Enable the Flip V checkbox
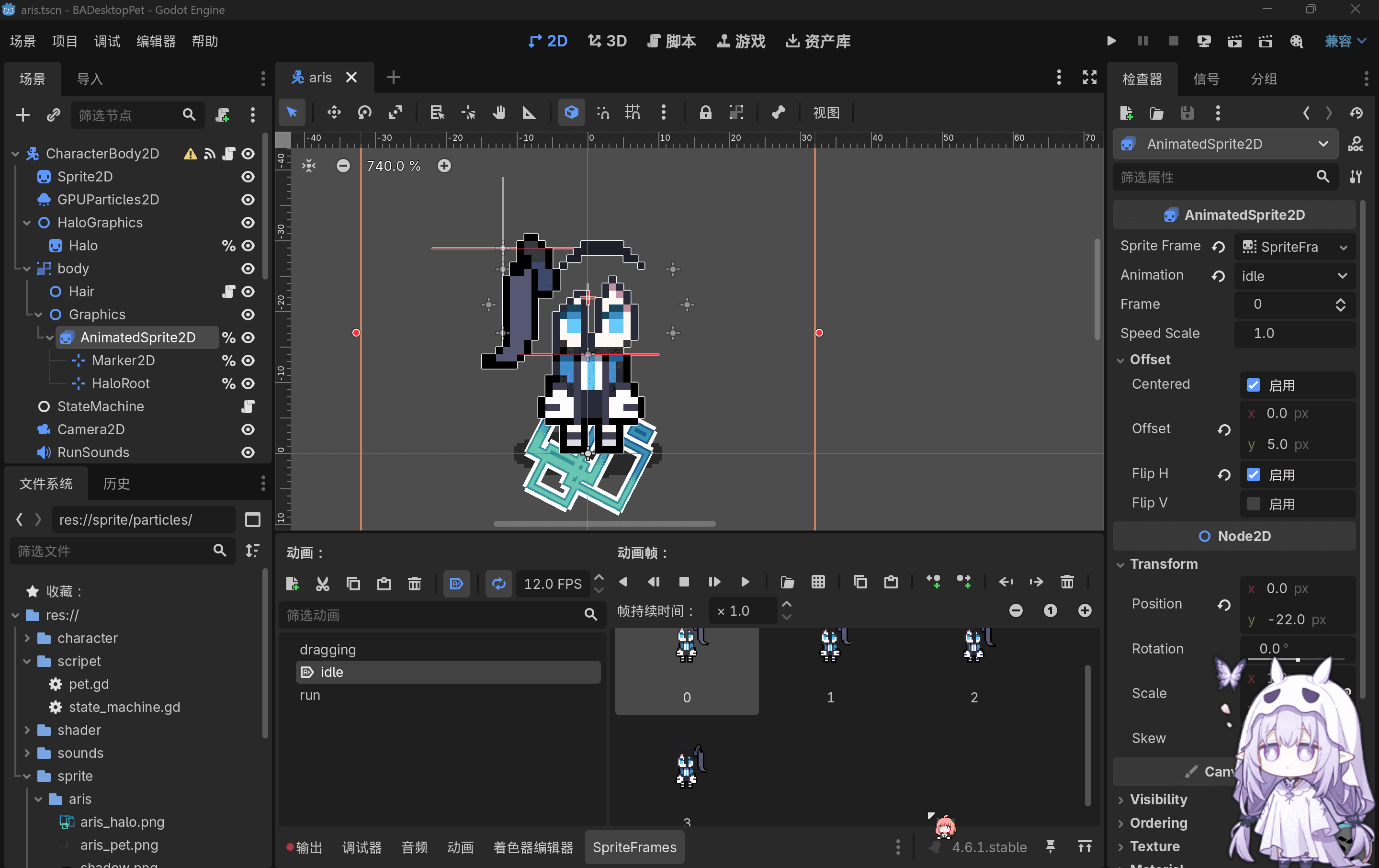This screenshot has height=868, width=1379. (x=1253, y=503)
